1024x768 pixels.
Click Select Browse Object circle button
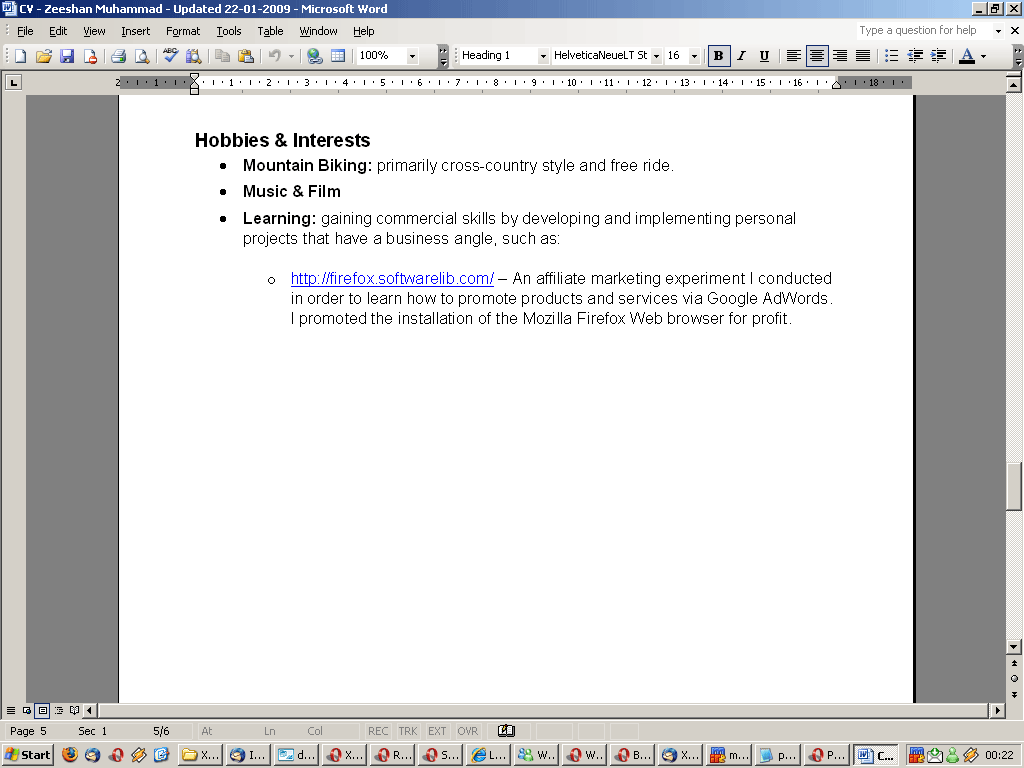point(1014,679)
